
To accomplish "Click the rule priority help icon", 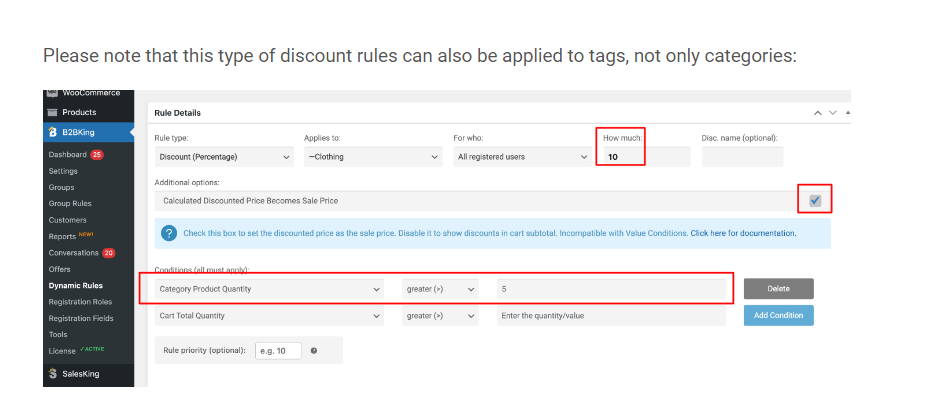I will point(314,351).
